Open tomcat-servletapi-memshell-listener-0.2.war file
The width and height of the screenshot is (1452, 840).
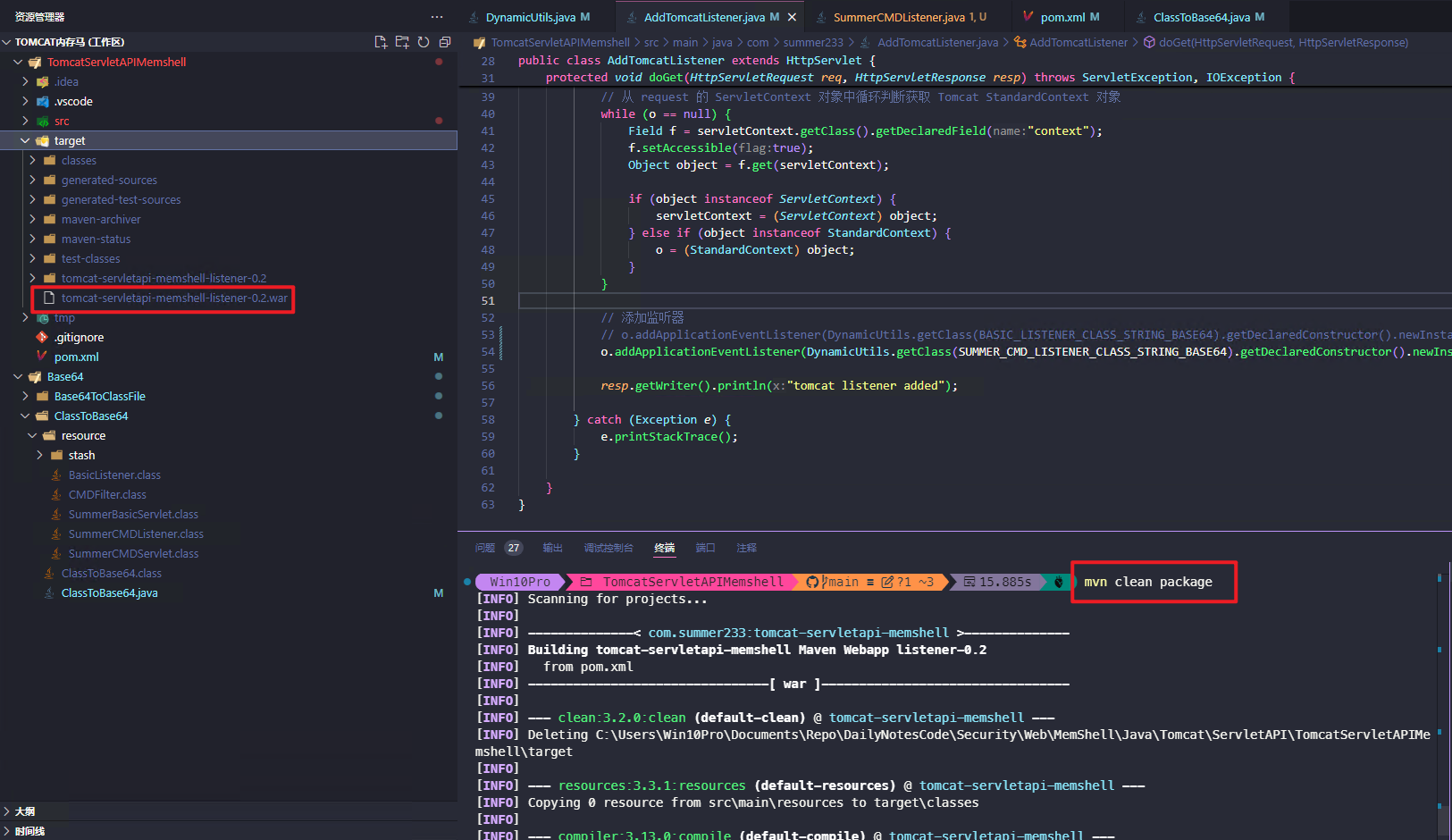(x=174, y=298)
